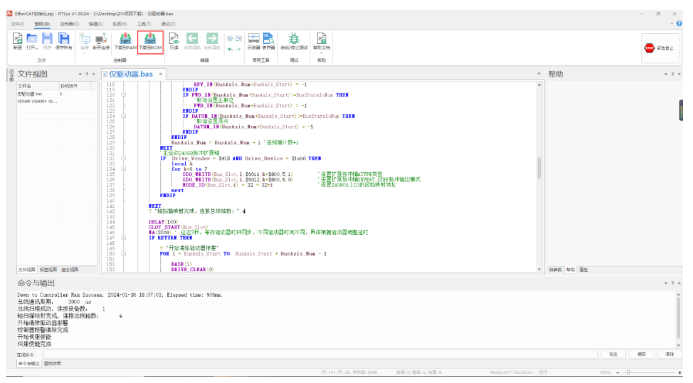Open the Debug menu tab

168,24
